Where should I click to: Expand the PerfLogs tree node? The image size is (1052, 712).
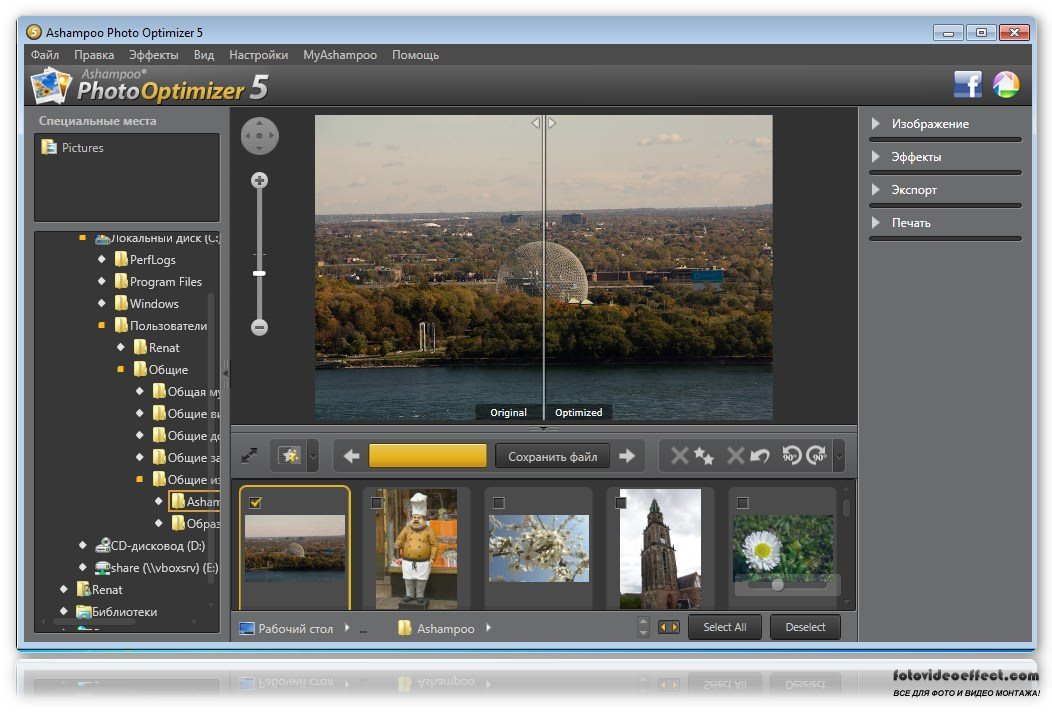coord(101,259)
